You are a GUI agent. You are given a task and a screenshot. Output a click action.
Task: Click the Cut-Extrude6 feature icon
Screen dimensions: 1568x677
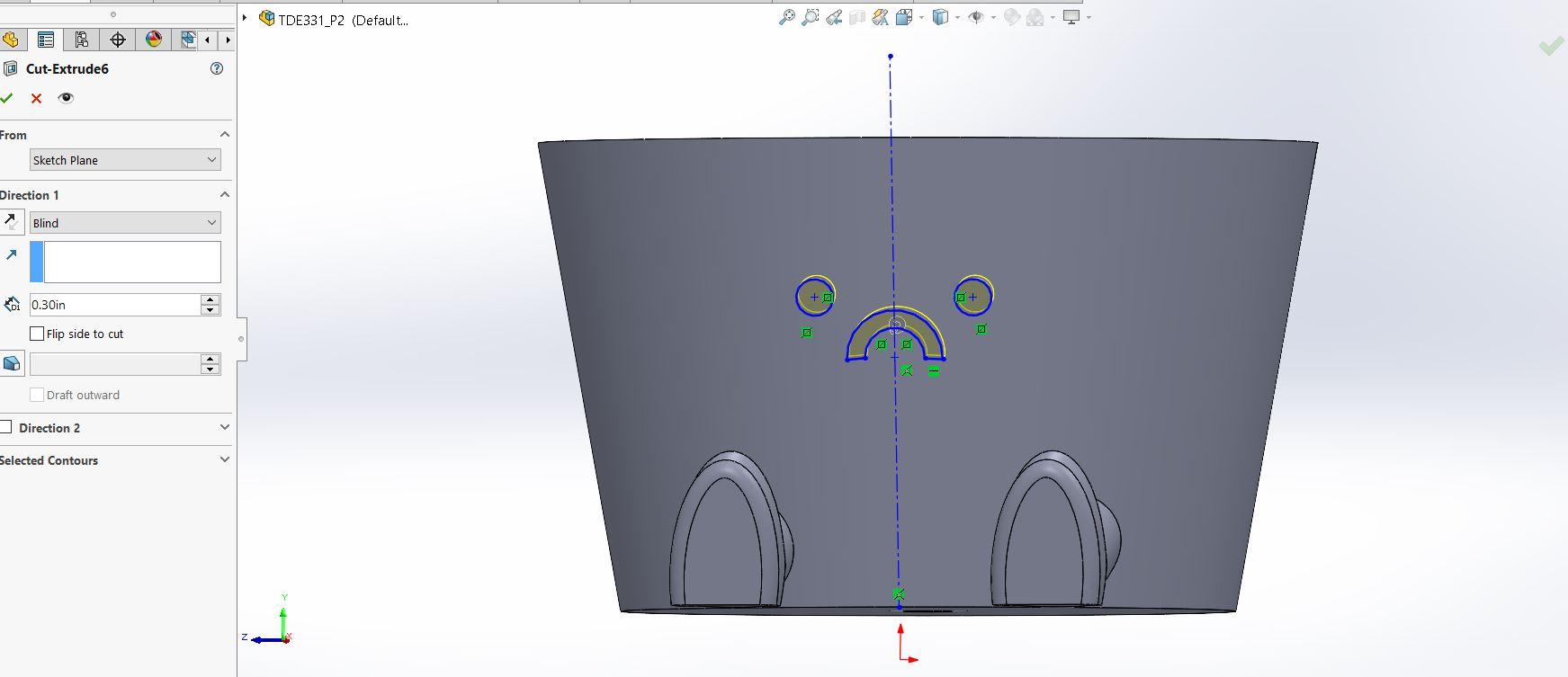click(11, 68)
